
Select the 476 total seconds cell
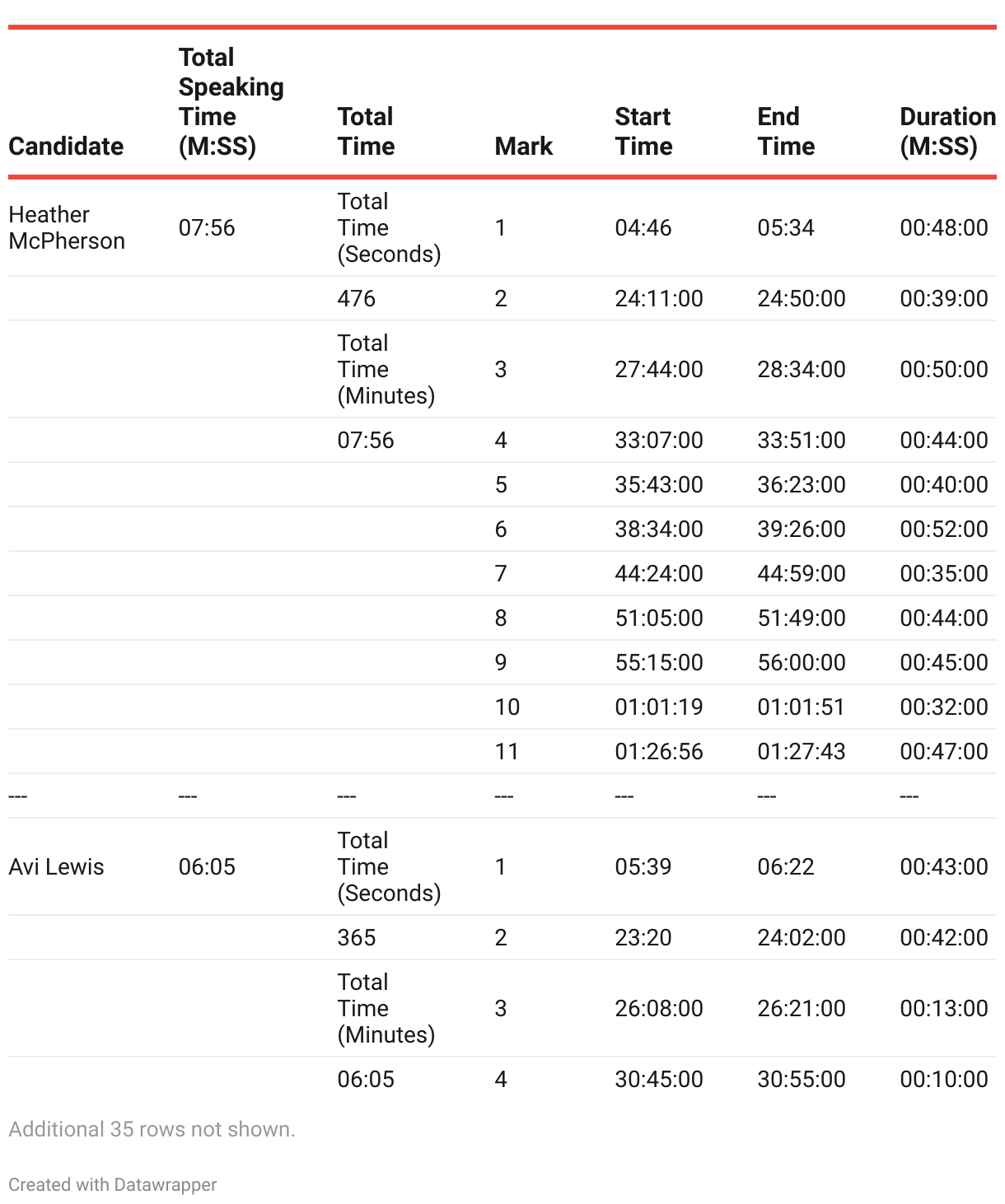click(357, 298)
